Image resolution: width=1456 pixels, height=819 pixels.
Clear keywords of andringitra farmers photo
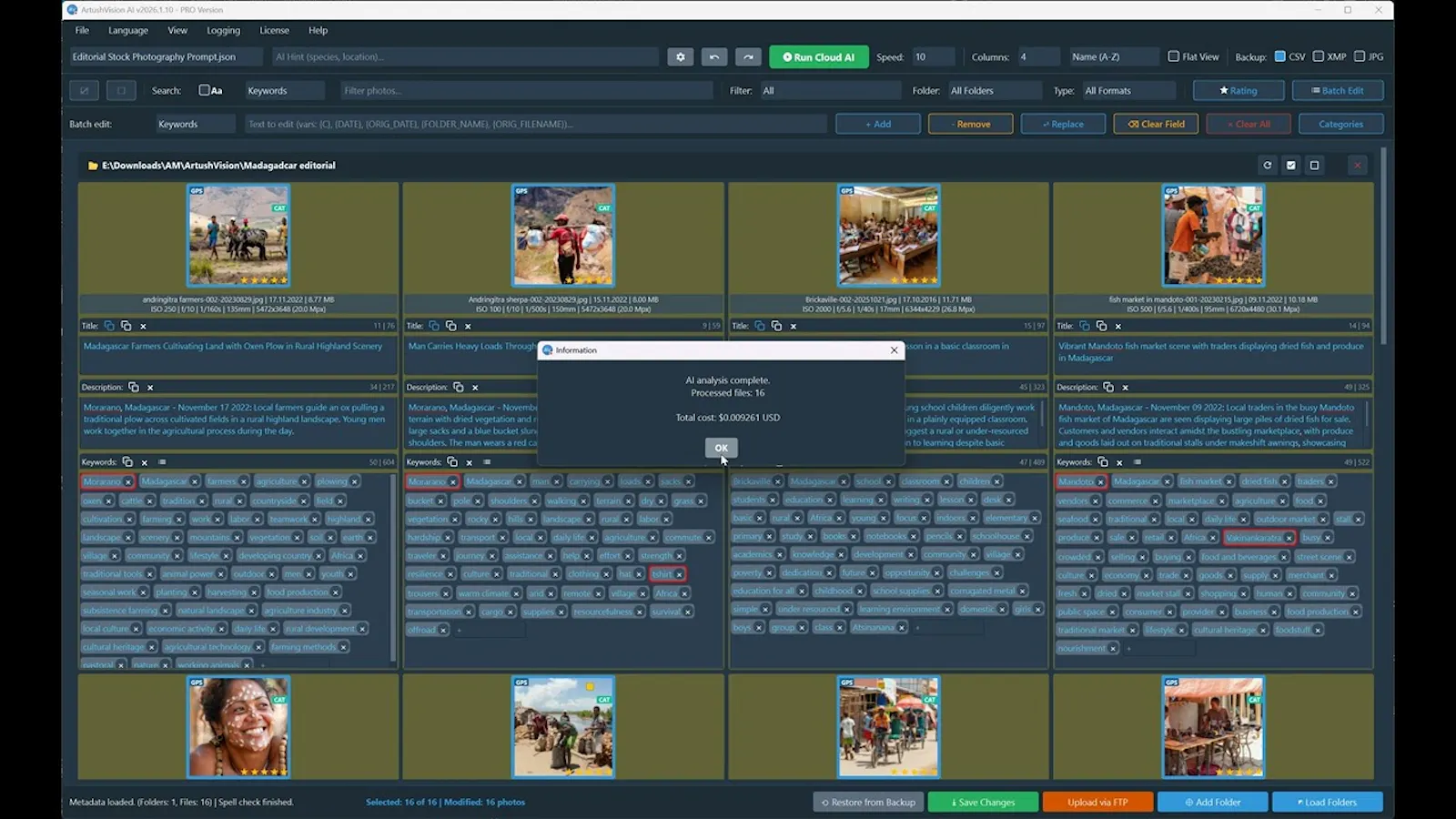tap(144, 462)
